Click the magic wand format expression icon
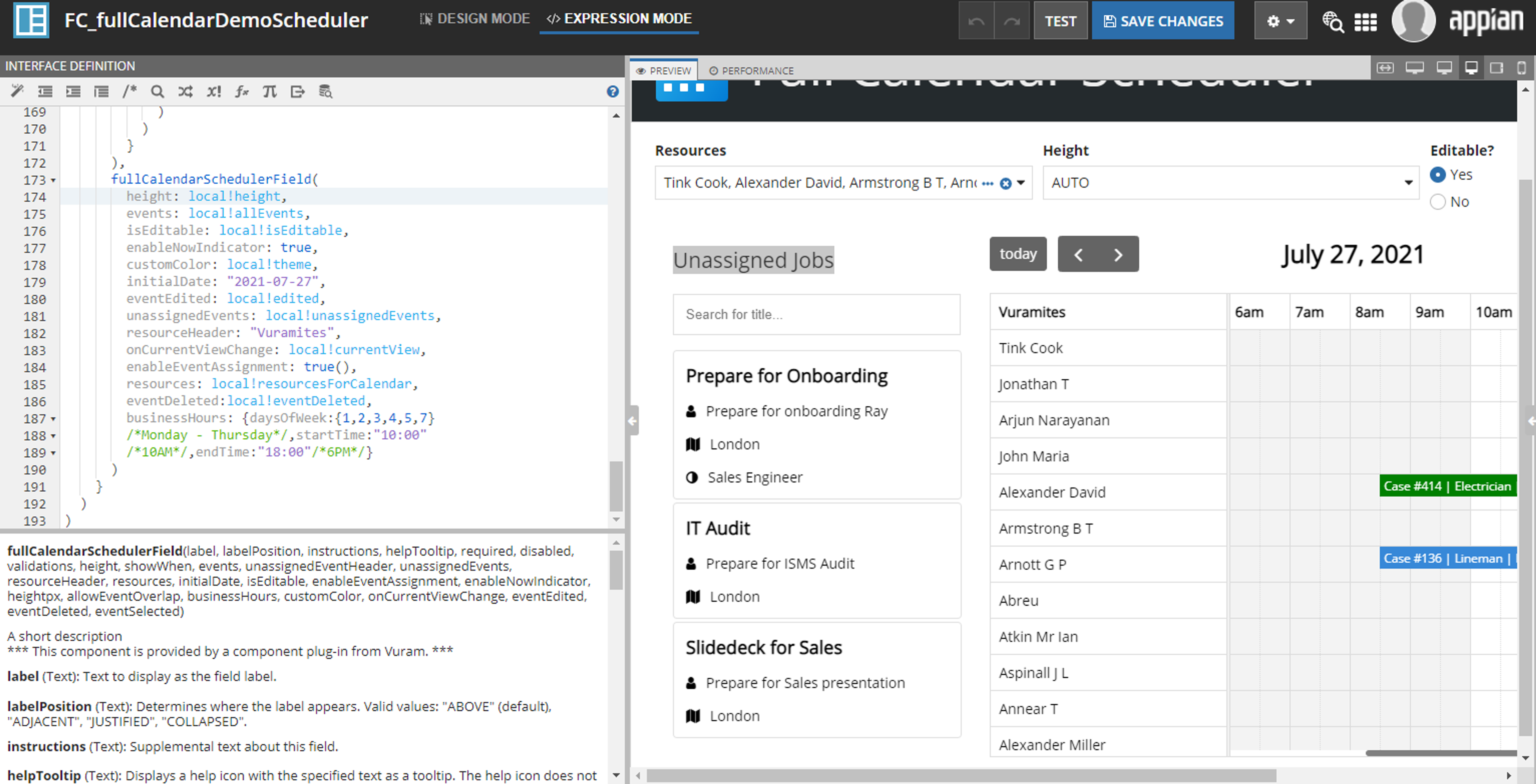Screen dimensions: 1536x784 coord(17,91)
